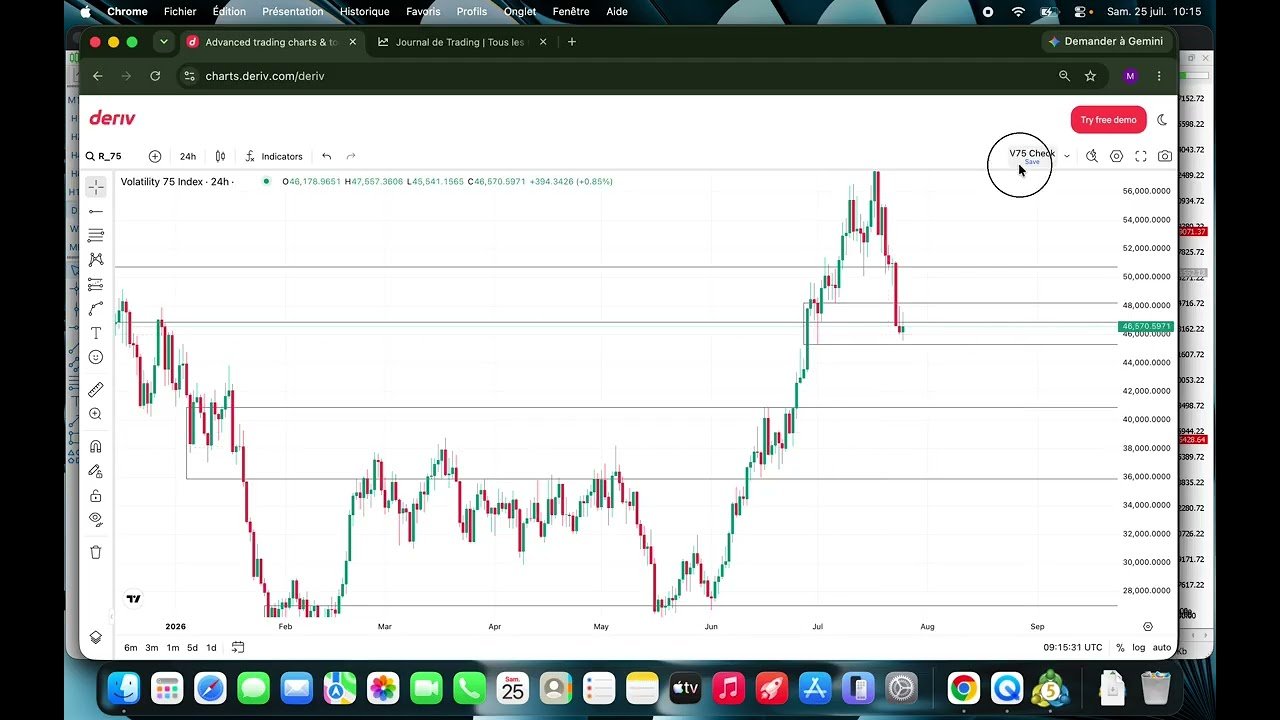
Task: Open Finder from the Dock
Action: pos(123,688)
